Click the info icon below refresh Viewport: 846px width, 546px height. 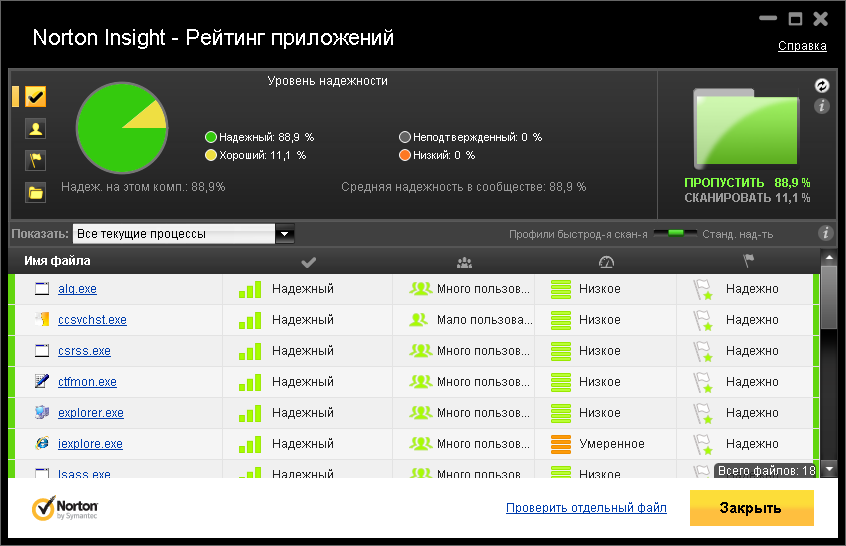tap(821, 106)
